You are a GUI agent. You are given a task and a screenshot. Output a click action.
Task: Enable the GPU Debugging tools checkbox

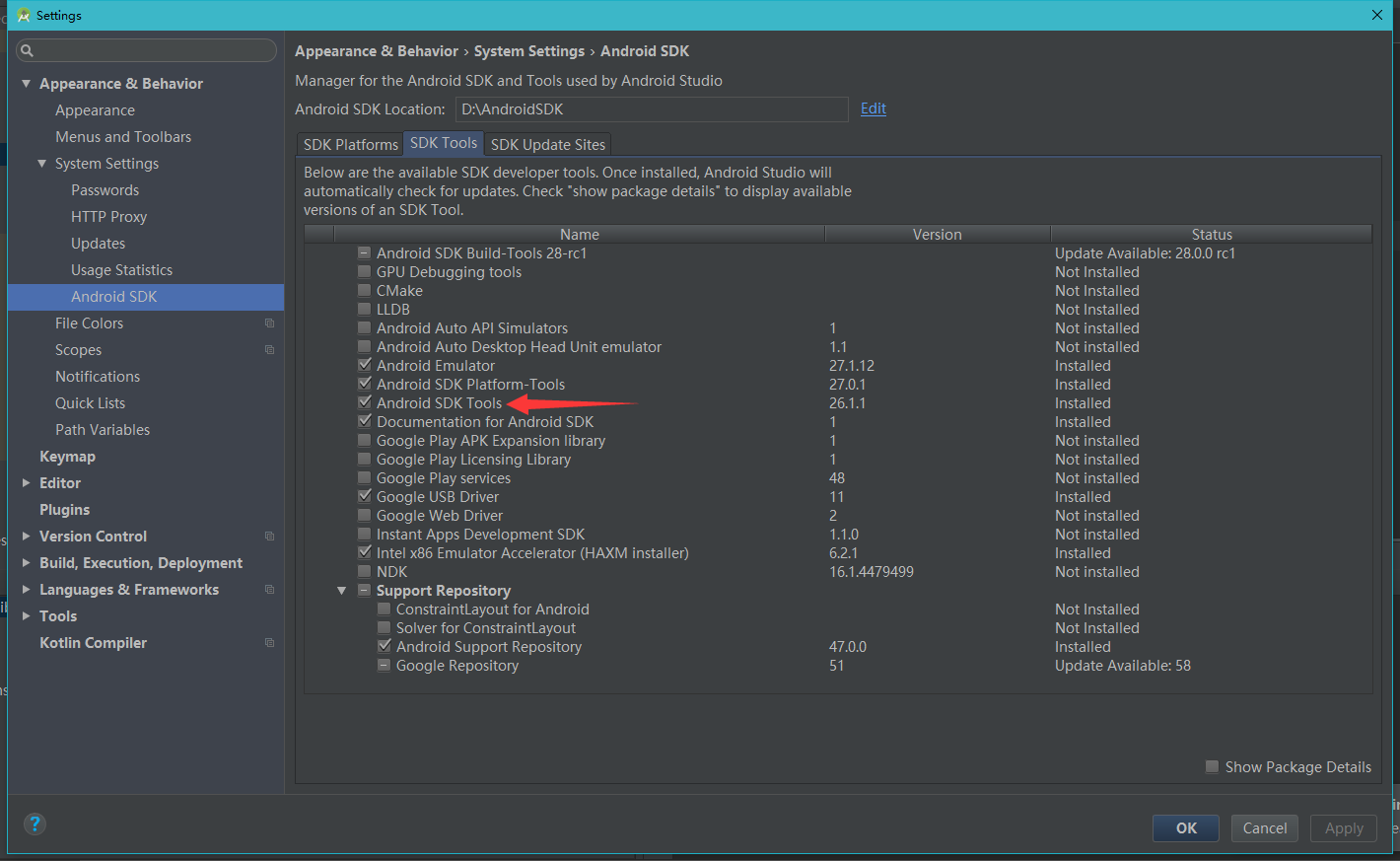tap(365, 272)
